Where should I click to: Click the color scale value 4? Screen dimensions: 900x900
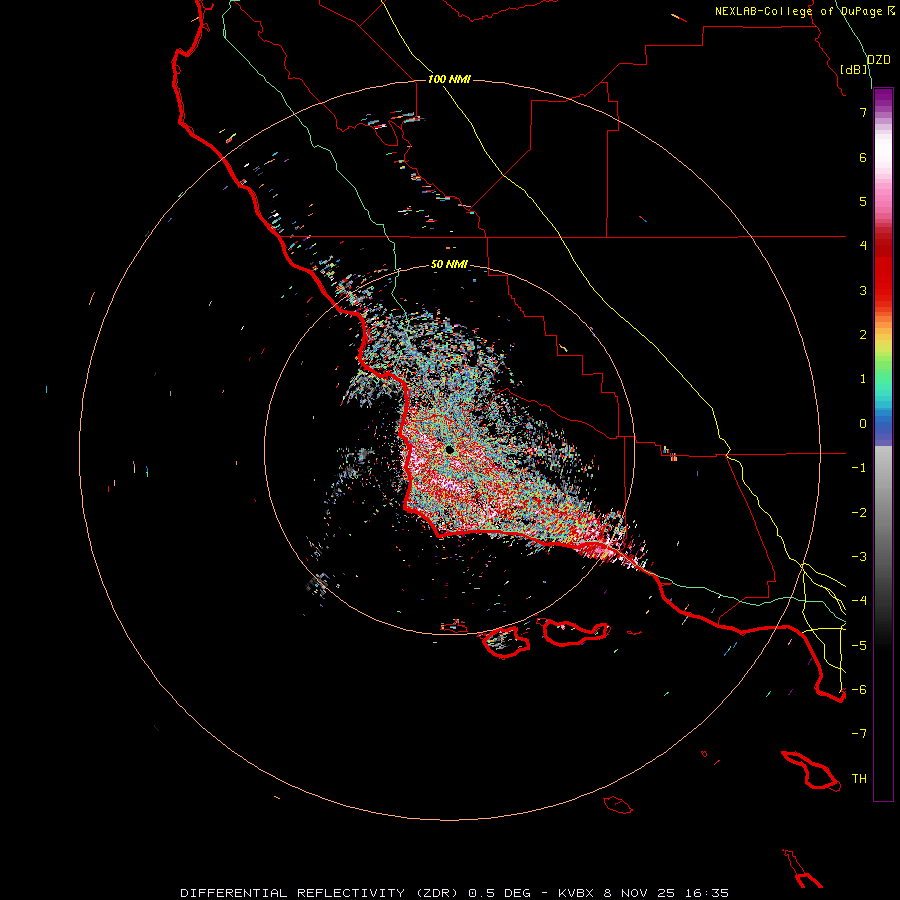pos(863,246)
